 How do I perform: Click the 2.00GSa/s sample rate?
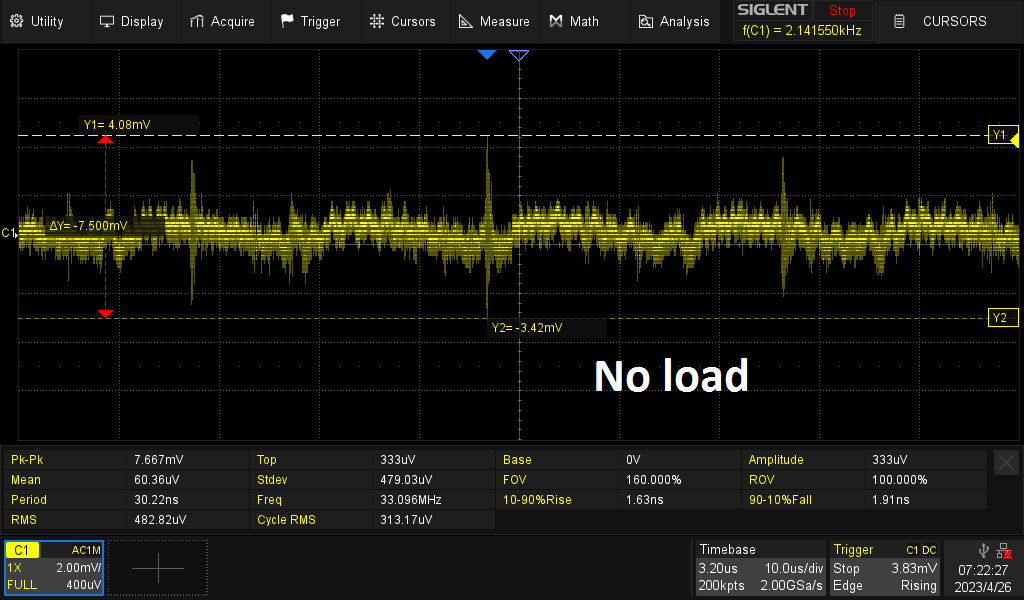[792, 586]
